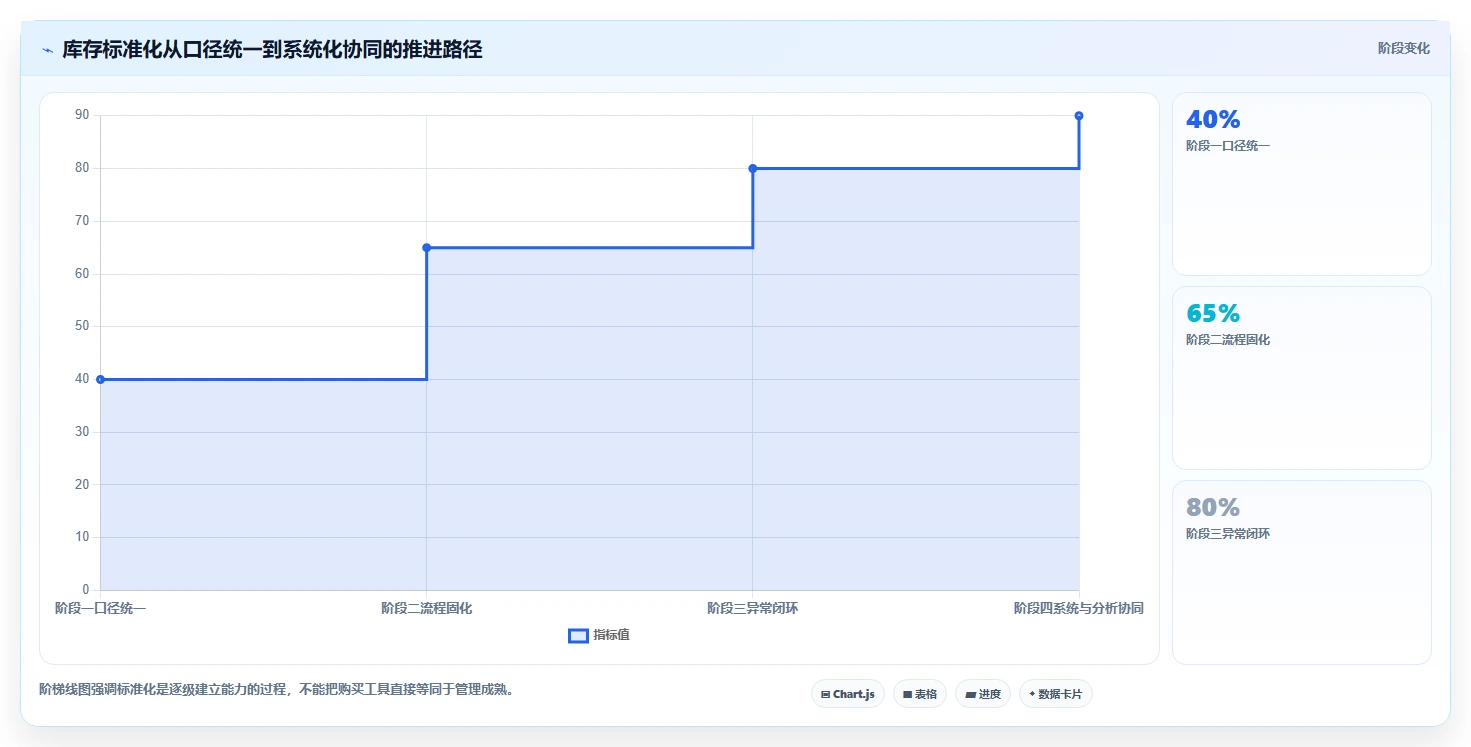Select the Chart.js chip
Viewport: 1471px width, 747px height.
(x=847, y=694)
